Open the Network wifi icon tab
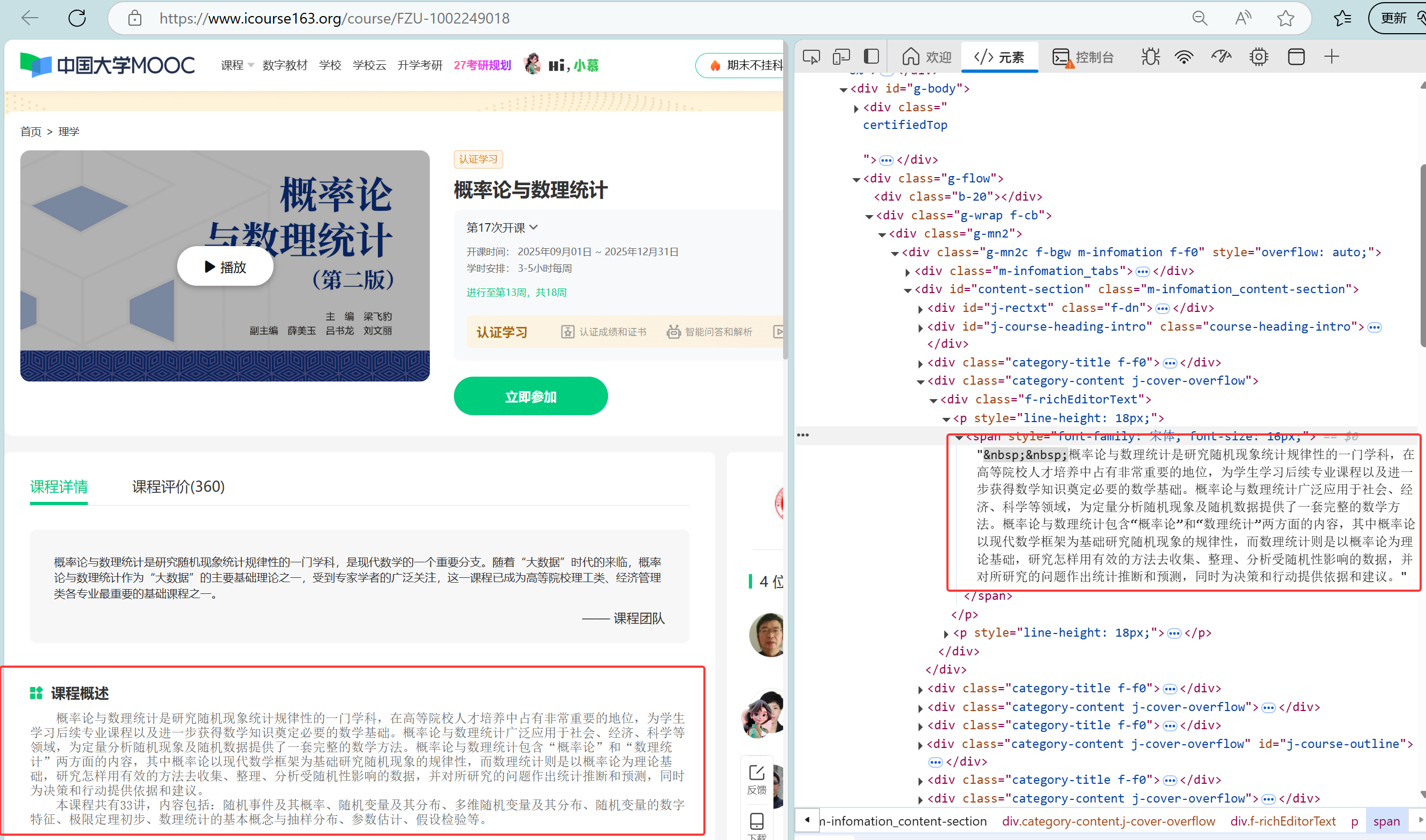The width and height of the screenshot is (1426, 840). (x=1184, y=57)
